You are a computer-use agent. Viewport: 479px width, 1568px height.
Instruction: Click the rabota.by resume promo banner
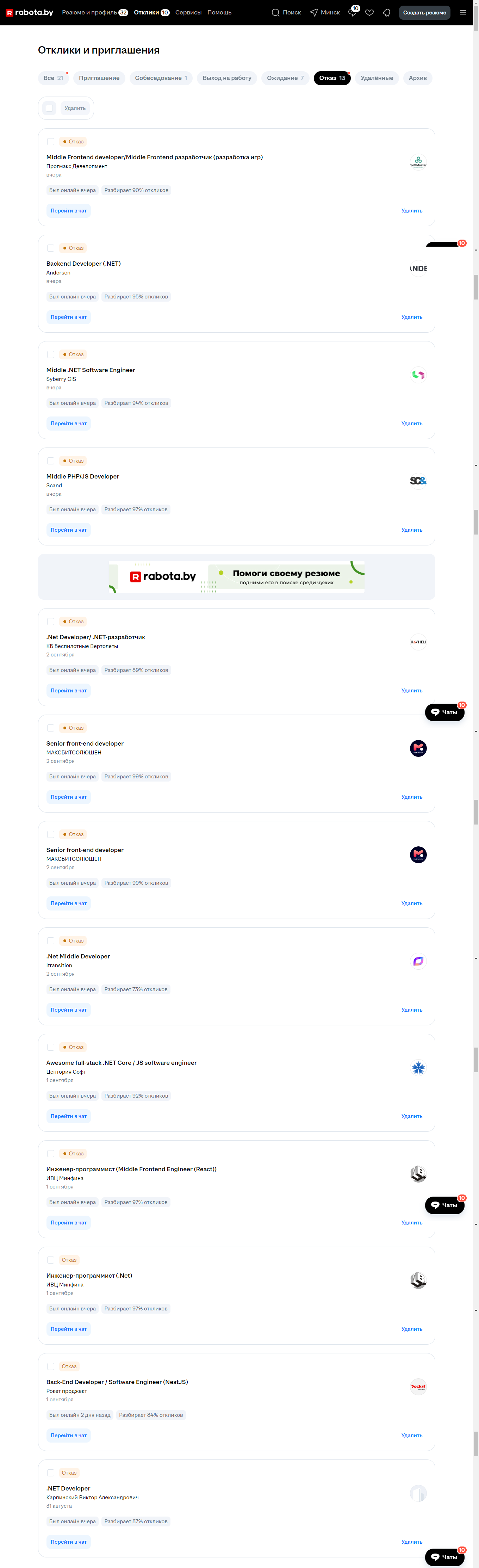pyautogui.click(x=237, y=576)
